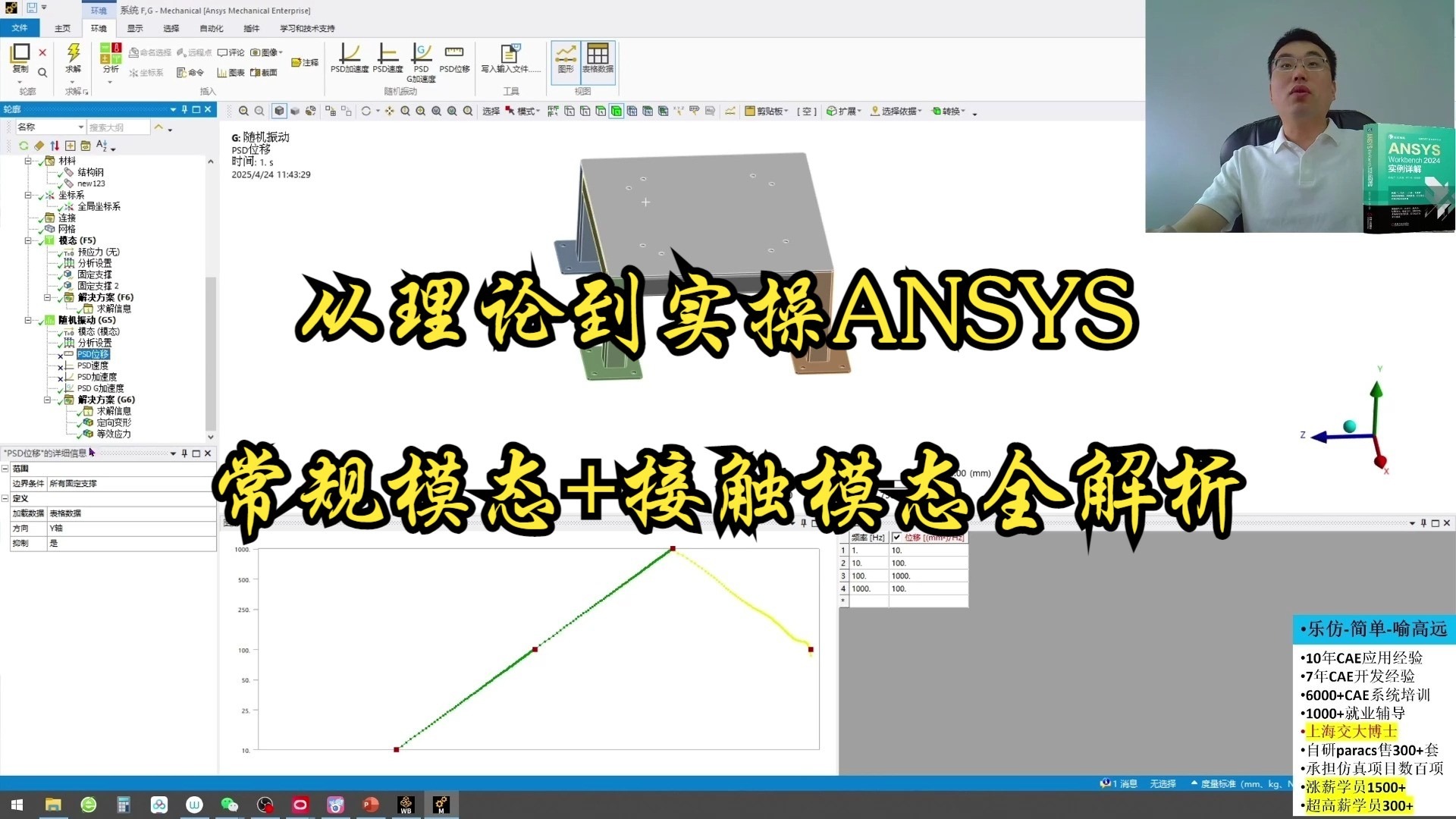Open the 名称 filter combo box
The width and height of the screenshot is (1456, 819).
(x=50, y=127)
